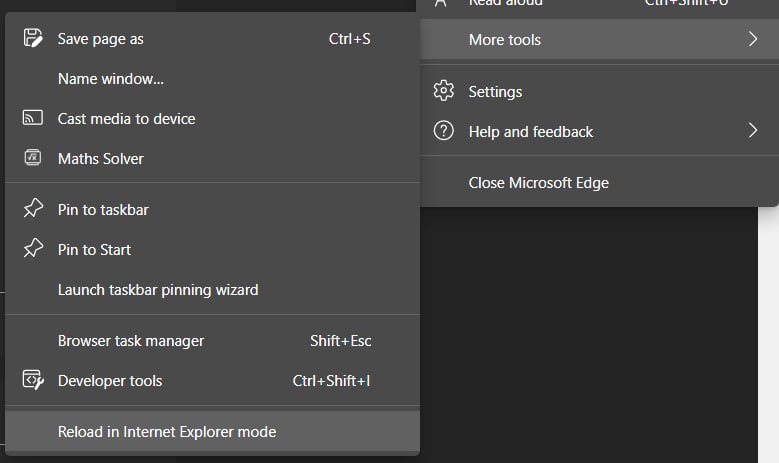Open Developer tools entry
The width and height of the screenshot is (779, 463).
(213, 381)
